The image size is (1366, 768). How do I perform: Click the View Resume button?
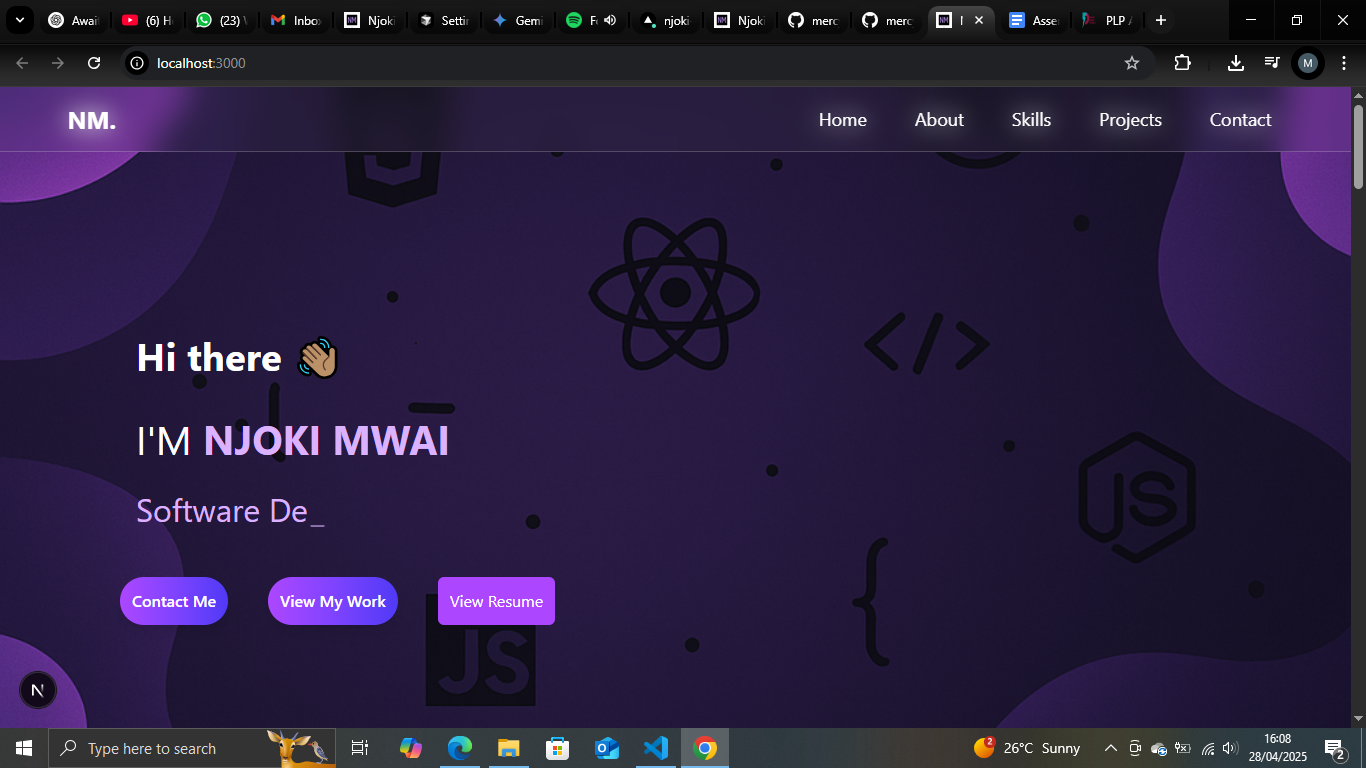point(496,601)
